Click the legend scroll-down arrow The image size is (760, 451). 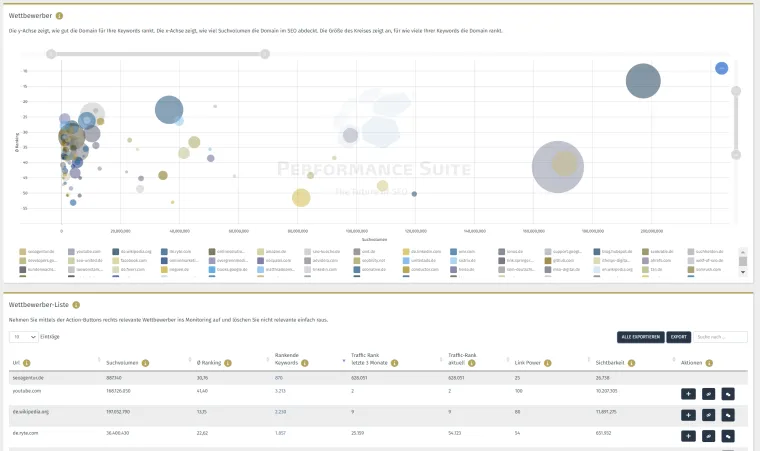[x=742, y=272]
